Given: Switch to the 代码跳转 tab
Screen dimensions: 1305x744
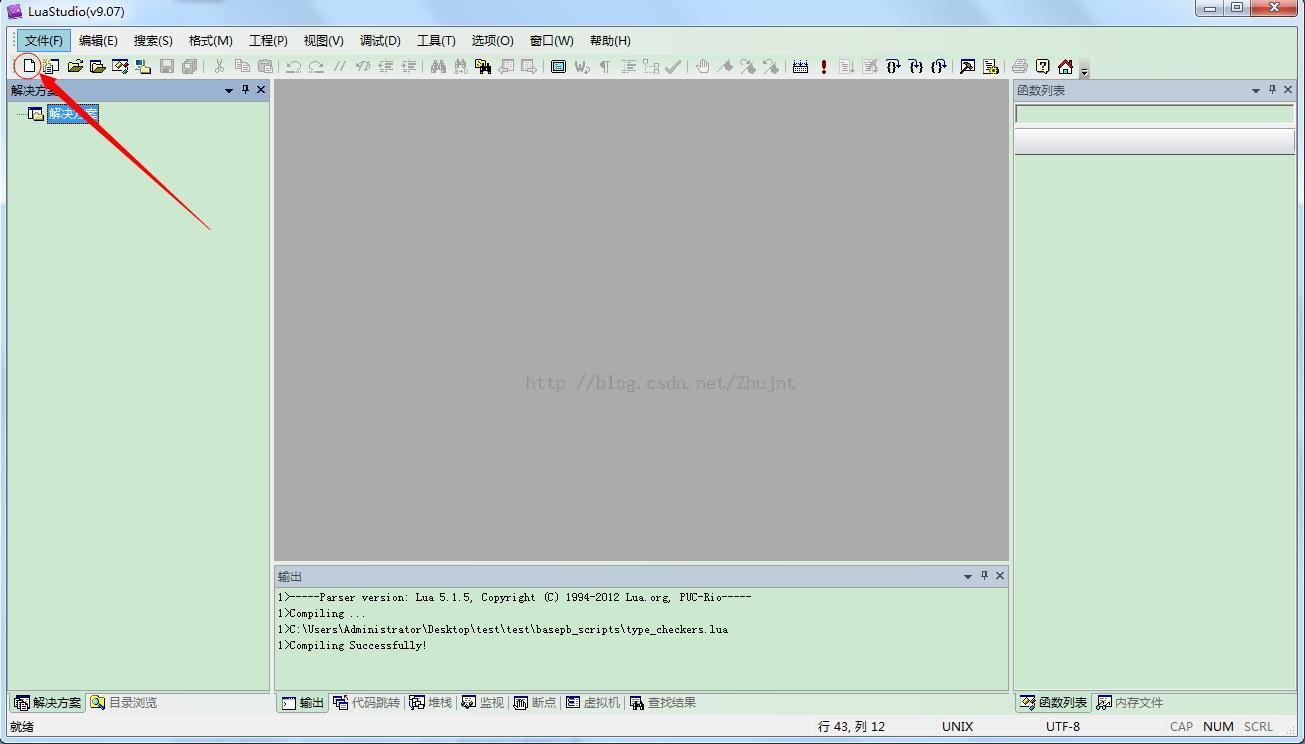Looking at the screenshot, I should click(367, 703).
